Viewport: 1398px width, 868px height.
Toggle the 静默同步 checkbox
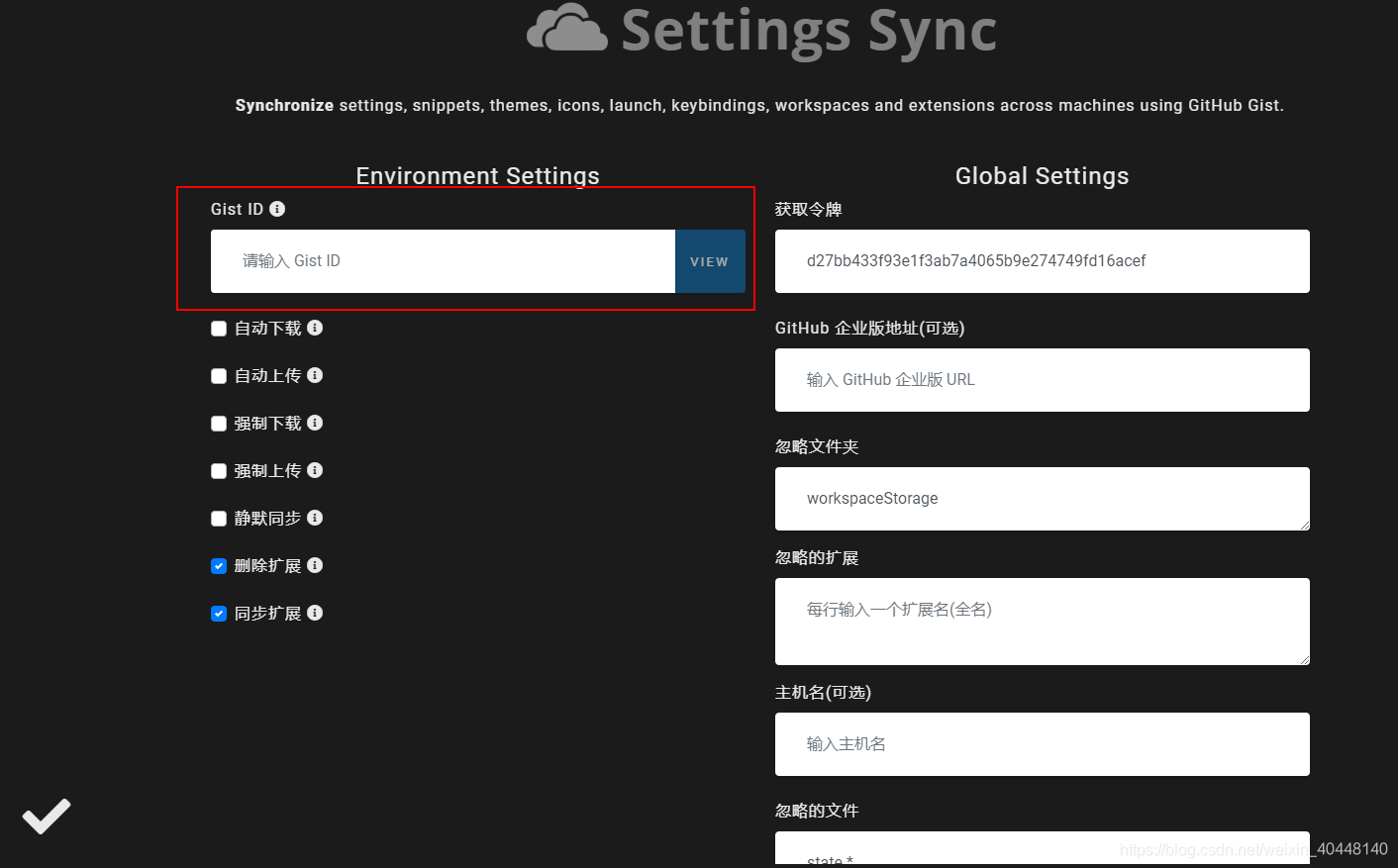click(x=219, y=519)
